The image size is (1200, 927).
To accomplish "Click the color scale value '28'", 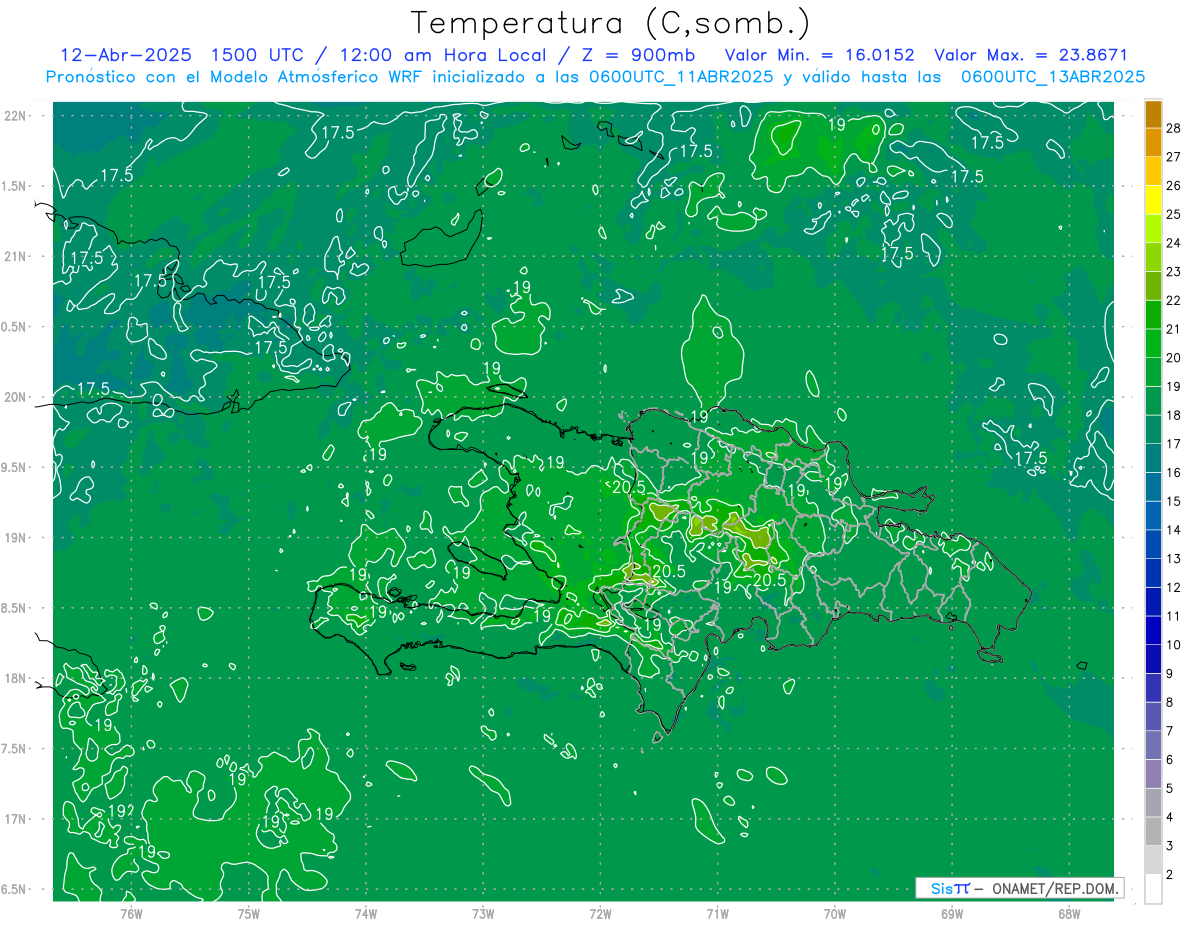I will tap(1174, 127).
